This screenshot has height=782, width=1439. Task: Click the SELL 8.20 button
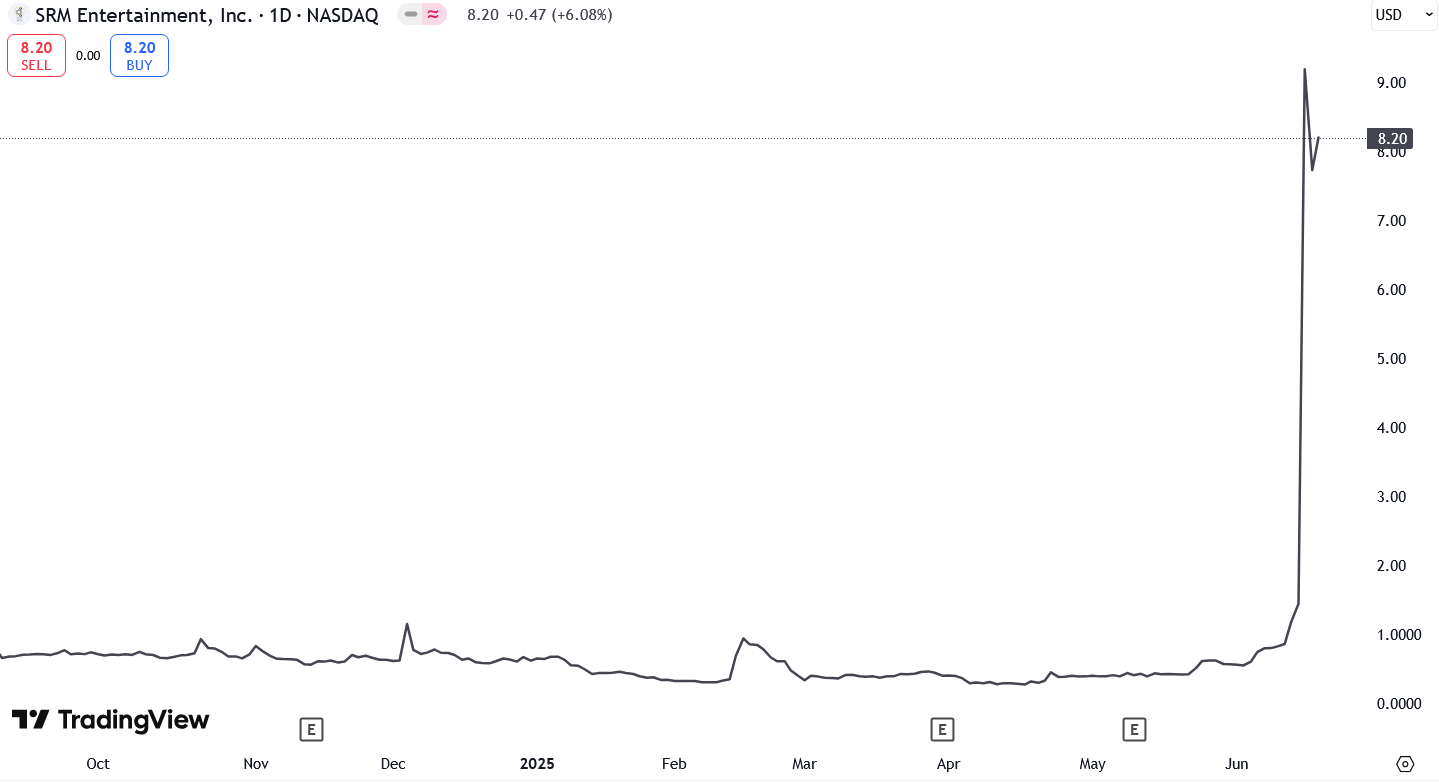pyautogui.click(x=36, y=55)
